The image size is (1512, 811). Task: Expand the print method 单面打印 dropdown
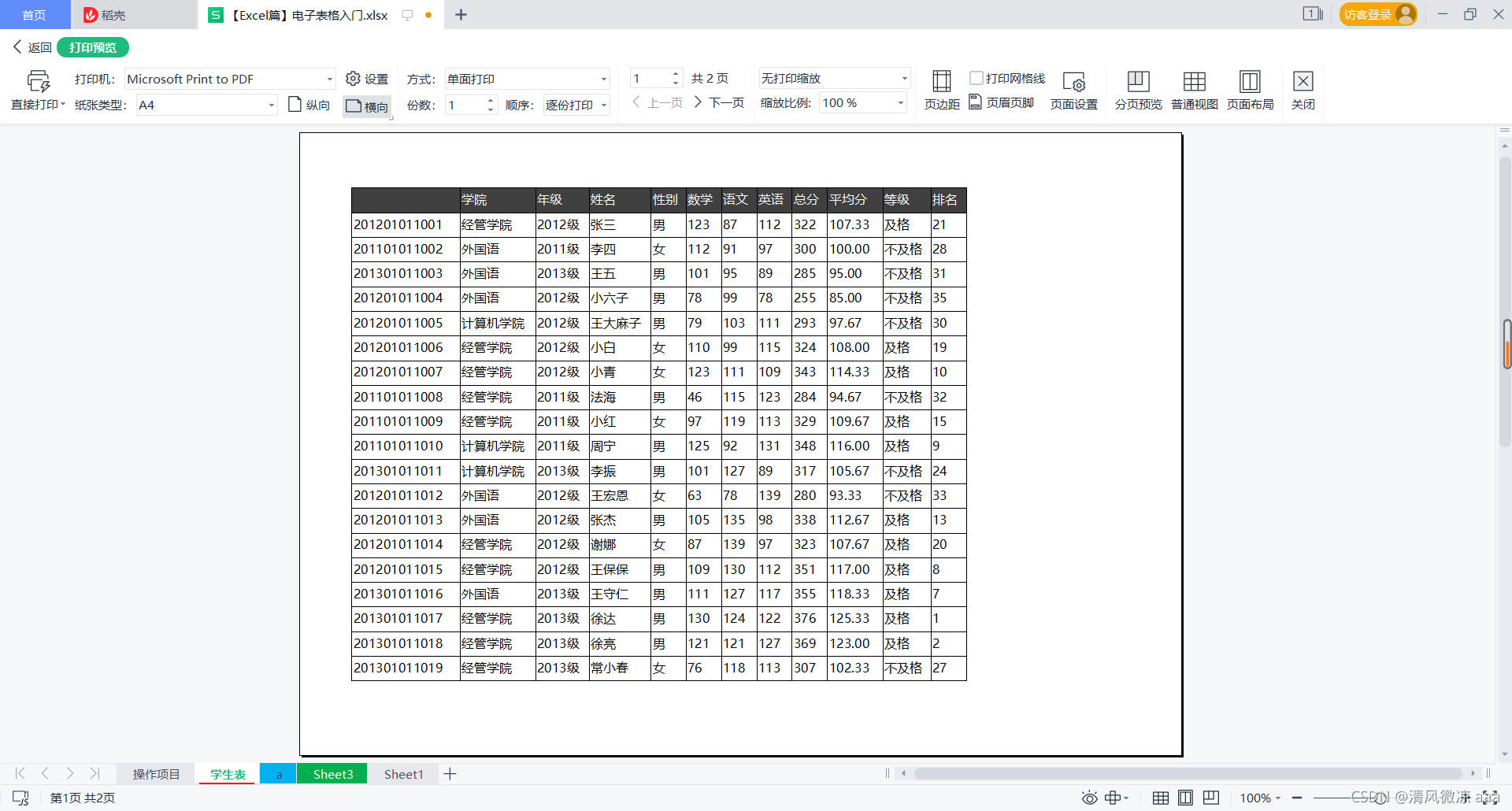pyautogui.click(x=604, y=79)
